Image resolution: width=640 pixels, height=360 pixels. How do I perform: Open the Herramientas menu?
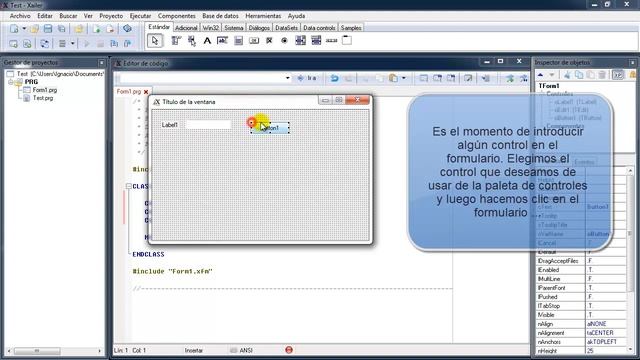263,16
